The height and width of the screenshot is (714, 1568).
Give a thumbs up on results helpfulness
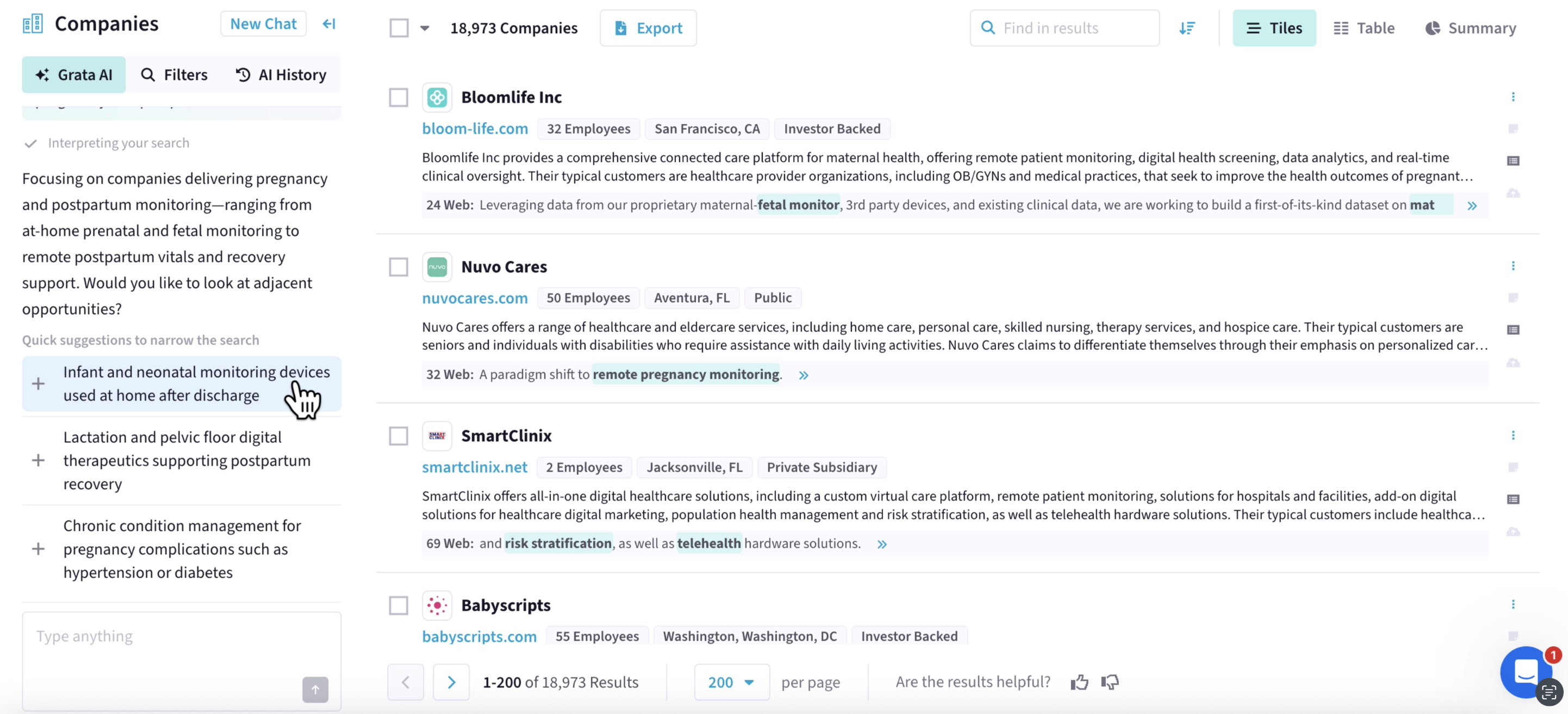pyautogui.click(x=1079, y=682)
